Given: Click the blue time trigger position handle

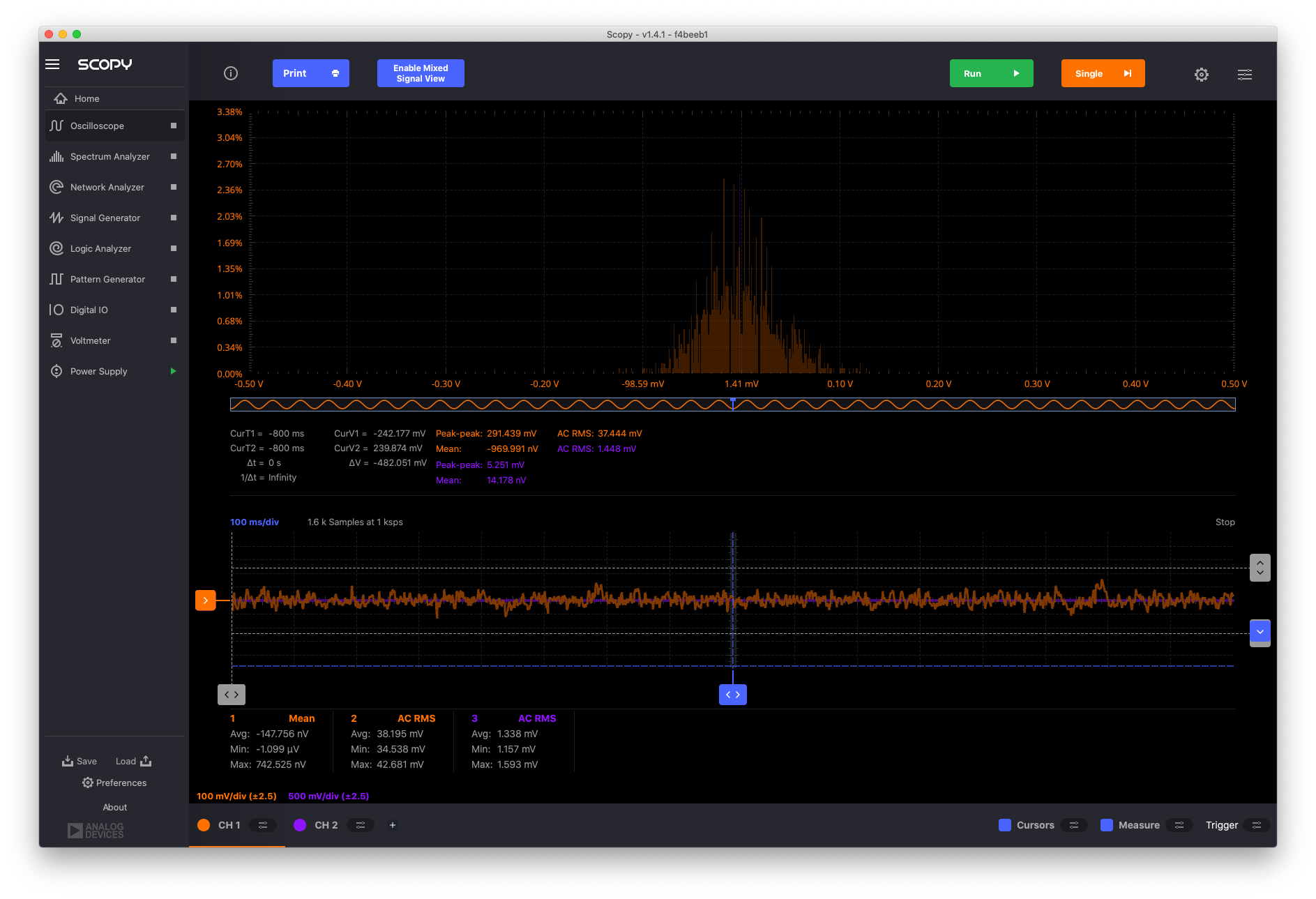Looking at the screenshot, I should (x=733, y=695).
